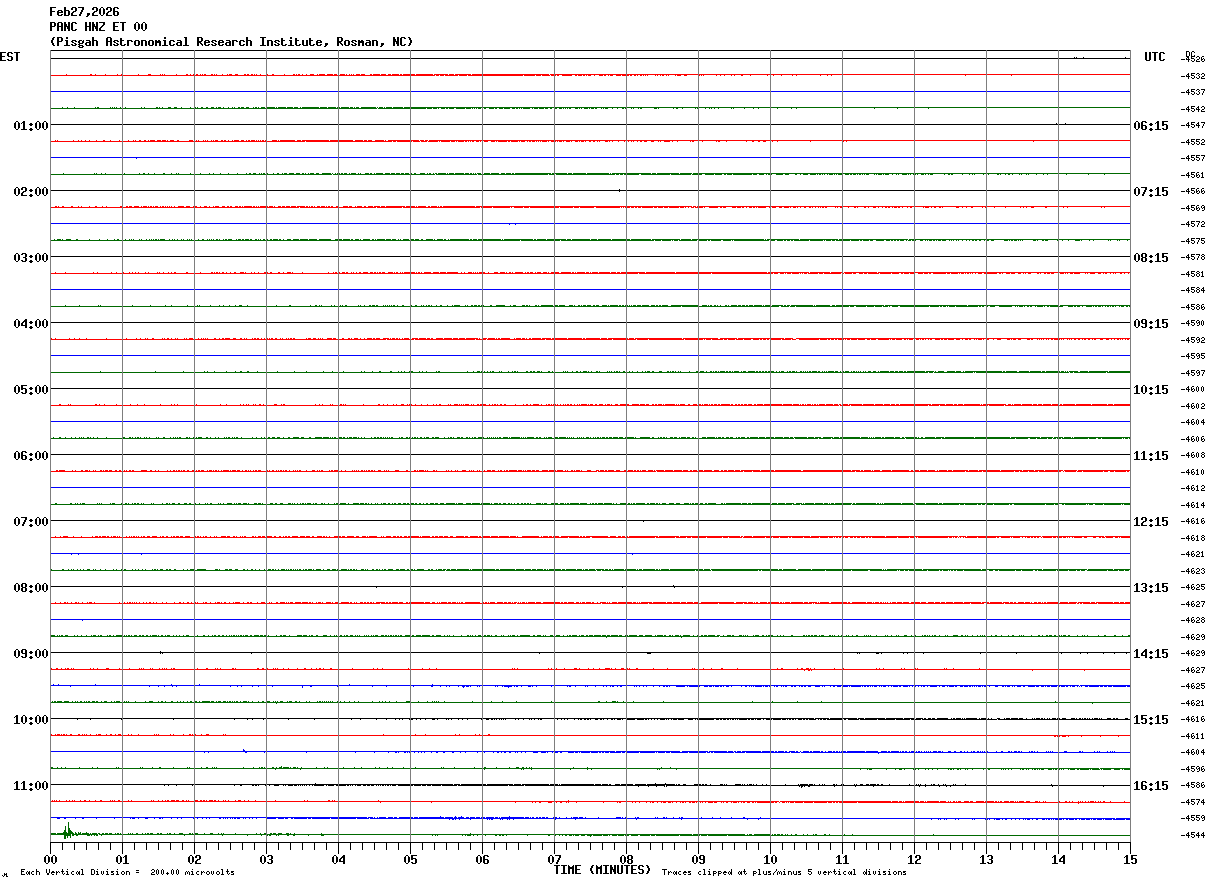Select the 01:00 EST time label
The height and width of the screenshot is (886, 1210).
31,126
